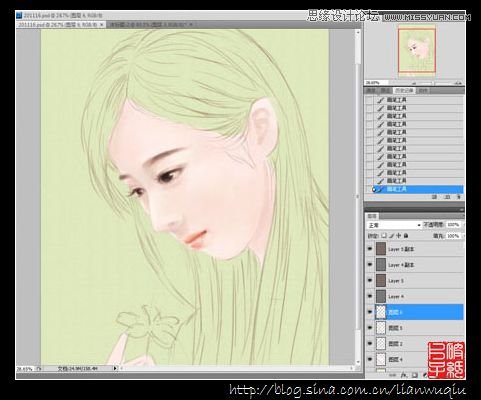Click the status bar zoom percentage field
This screenshot has height=400, width=481.
(x=25, y=369)
